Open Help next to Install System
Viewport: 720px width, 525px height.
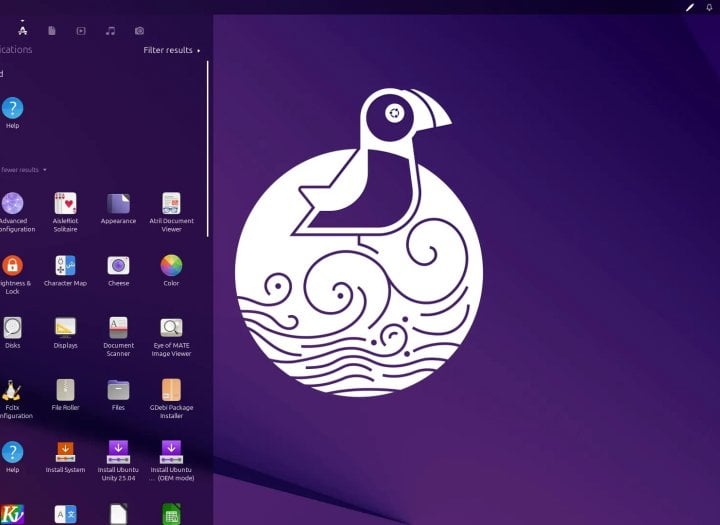(x=12, y=457)
